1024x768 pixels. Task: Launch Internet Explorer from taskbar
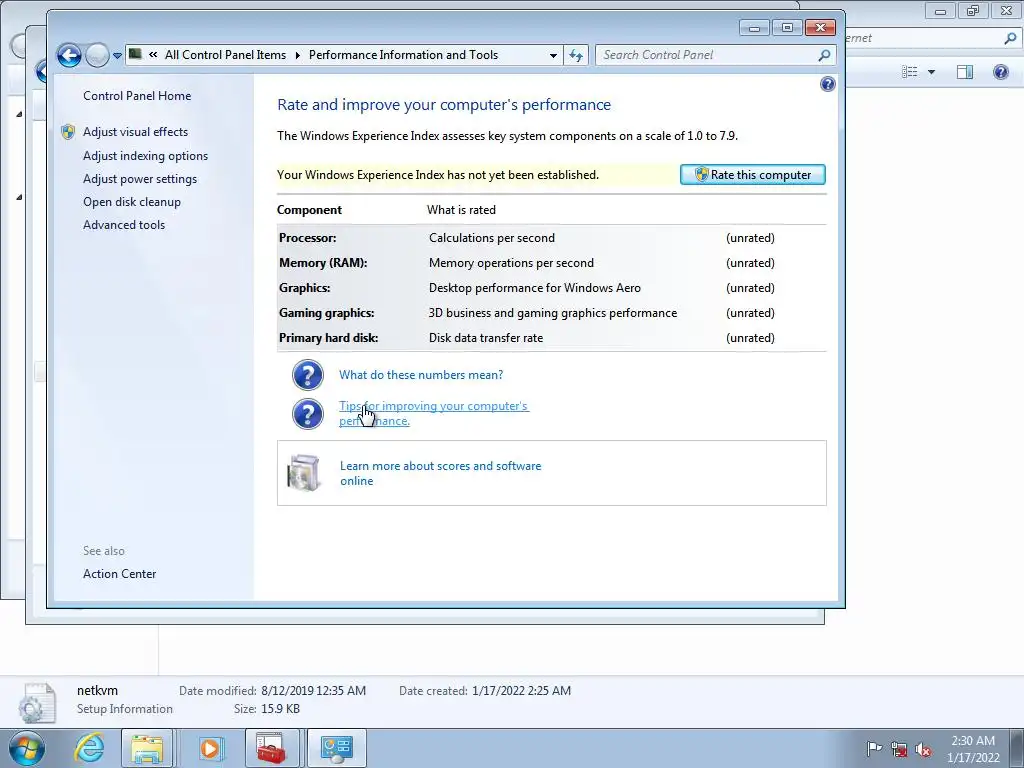(x=89, y=748)
